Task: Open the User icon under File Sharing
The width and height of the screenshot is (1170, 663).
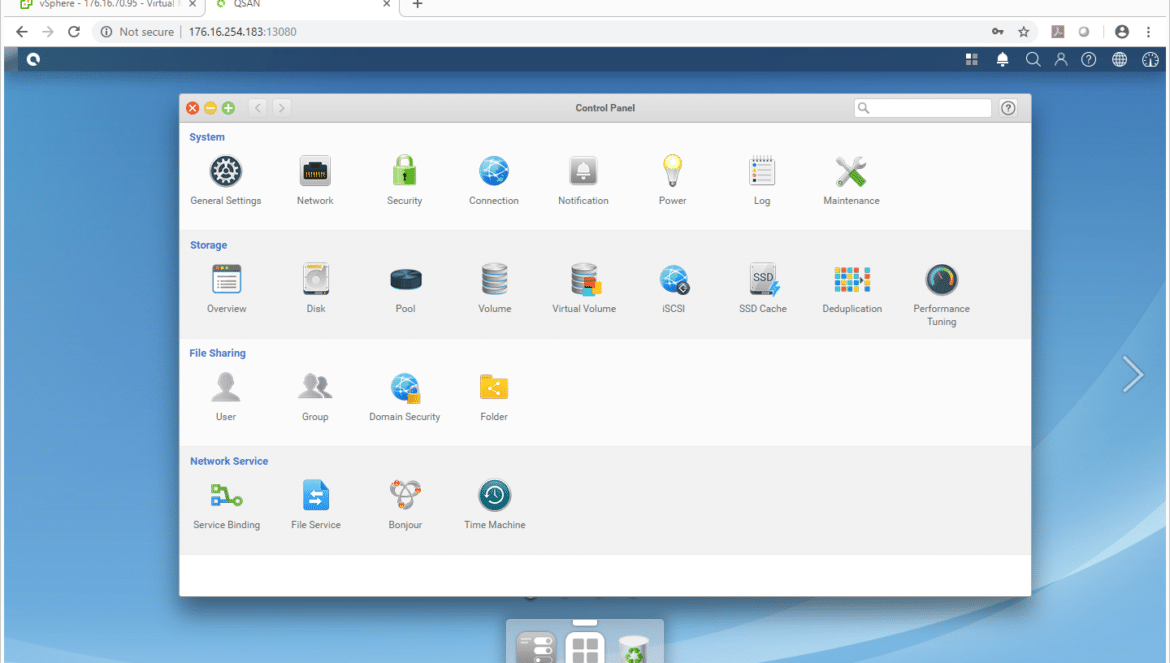Action: coord(225,388)
